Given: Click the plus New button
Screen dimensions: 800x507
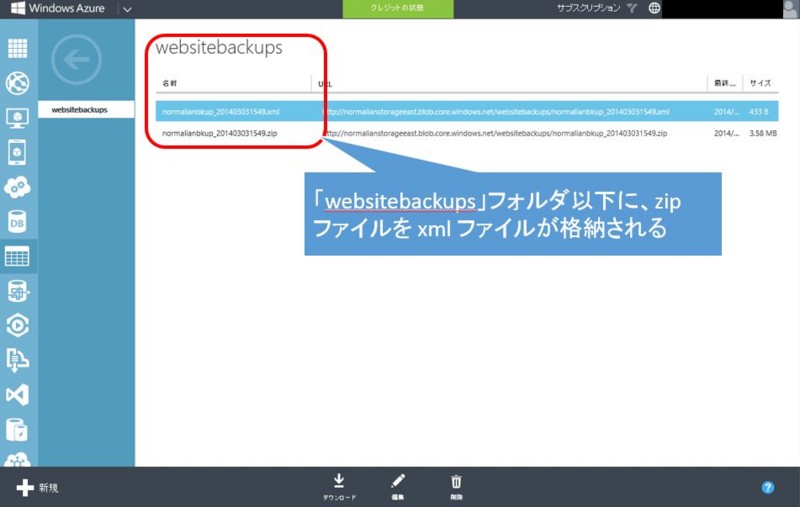Looking at the screenshot, I should (x=37, y=488).
